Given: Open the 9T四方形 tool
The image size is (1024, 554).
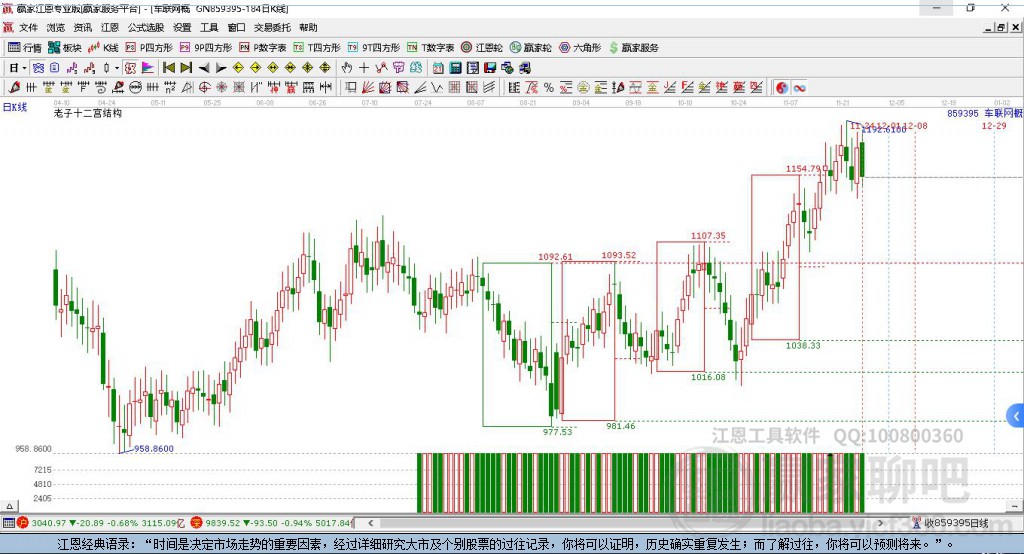Looking at the screenshot, I should [x=374, y=48].
